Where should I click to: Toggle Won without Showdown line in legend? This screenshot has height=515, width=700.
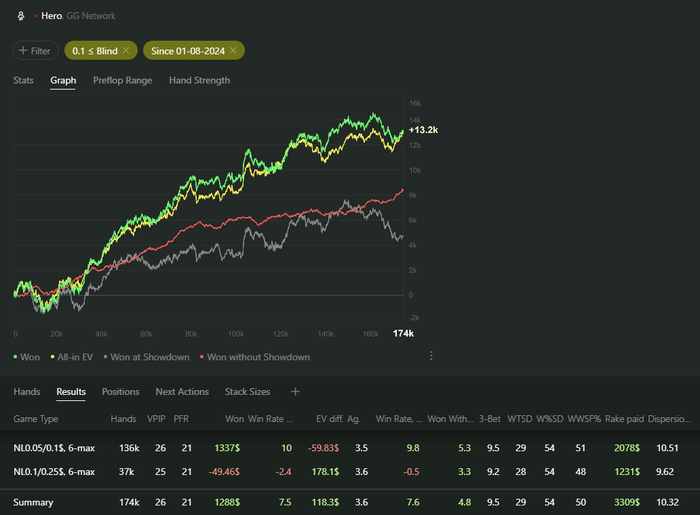click(x=255, y=357)
